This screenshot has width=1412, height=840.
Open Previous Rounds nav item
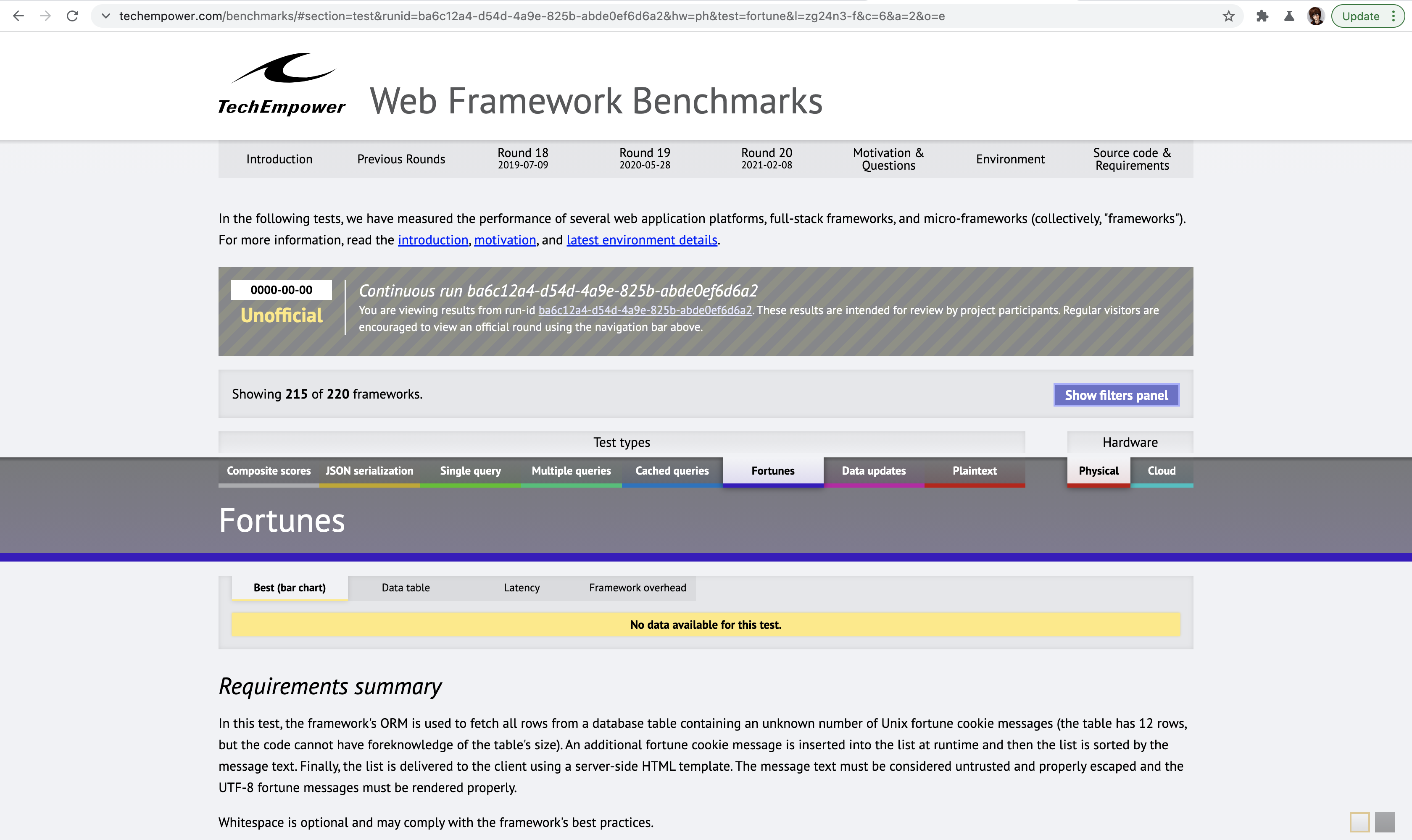(x=401, y=159)
